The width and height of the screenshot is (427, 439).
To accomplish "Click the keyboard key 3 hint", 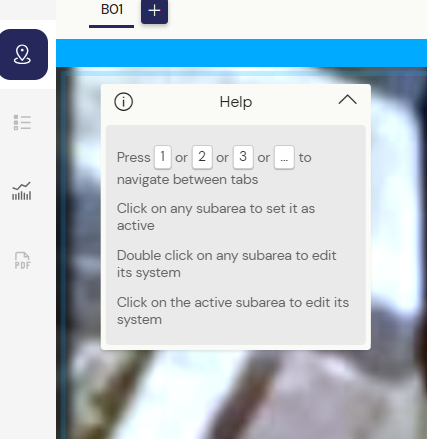I will click(x=243, y=157).
